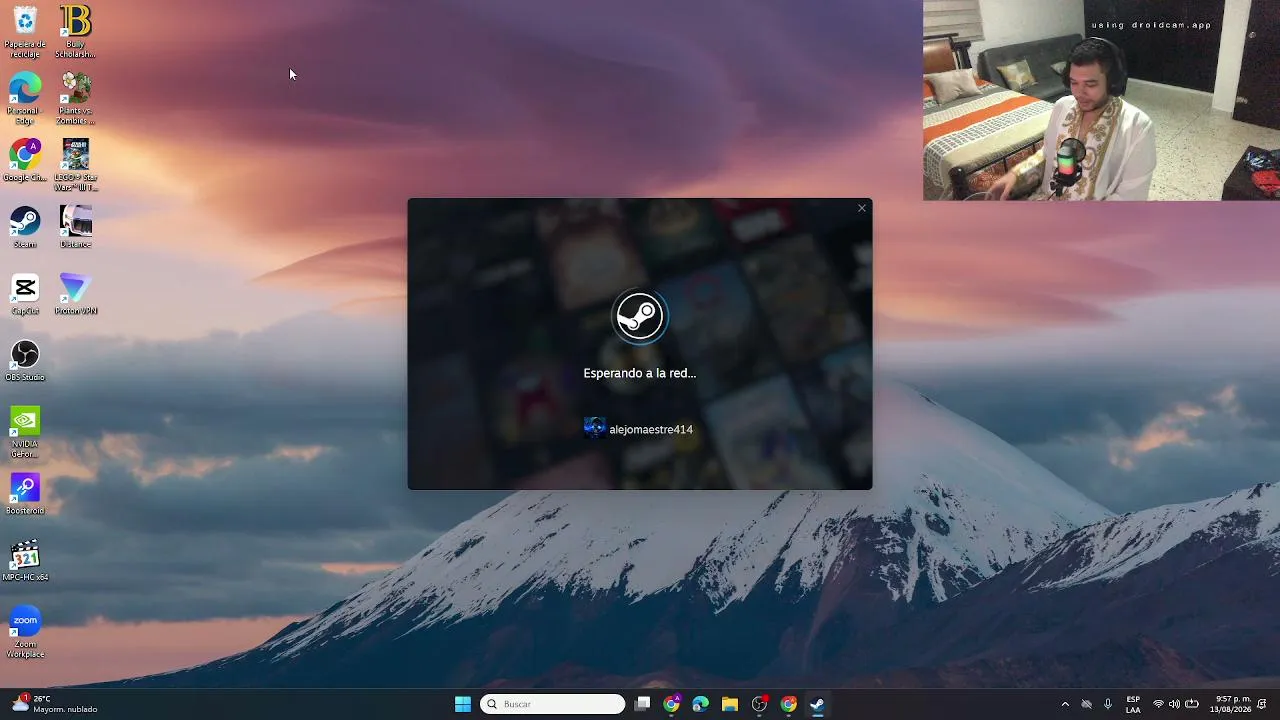Click the Steam logo in the loading dialog
1280x720 pixels.
click(640, 317)
